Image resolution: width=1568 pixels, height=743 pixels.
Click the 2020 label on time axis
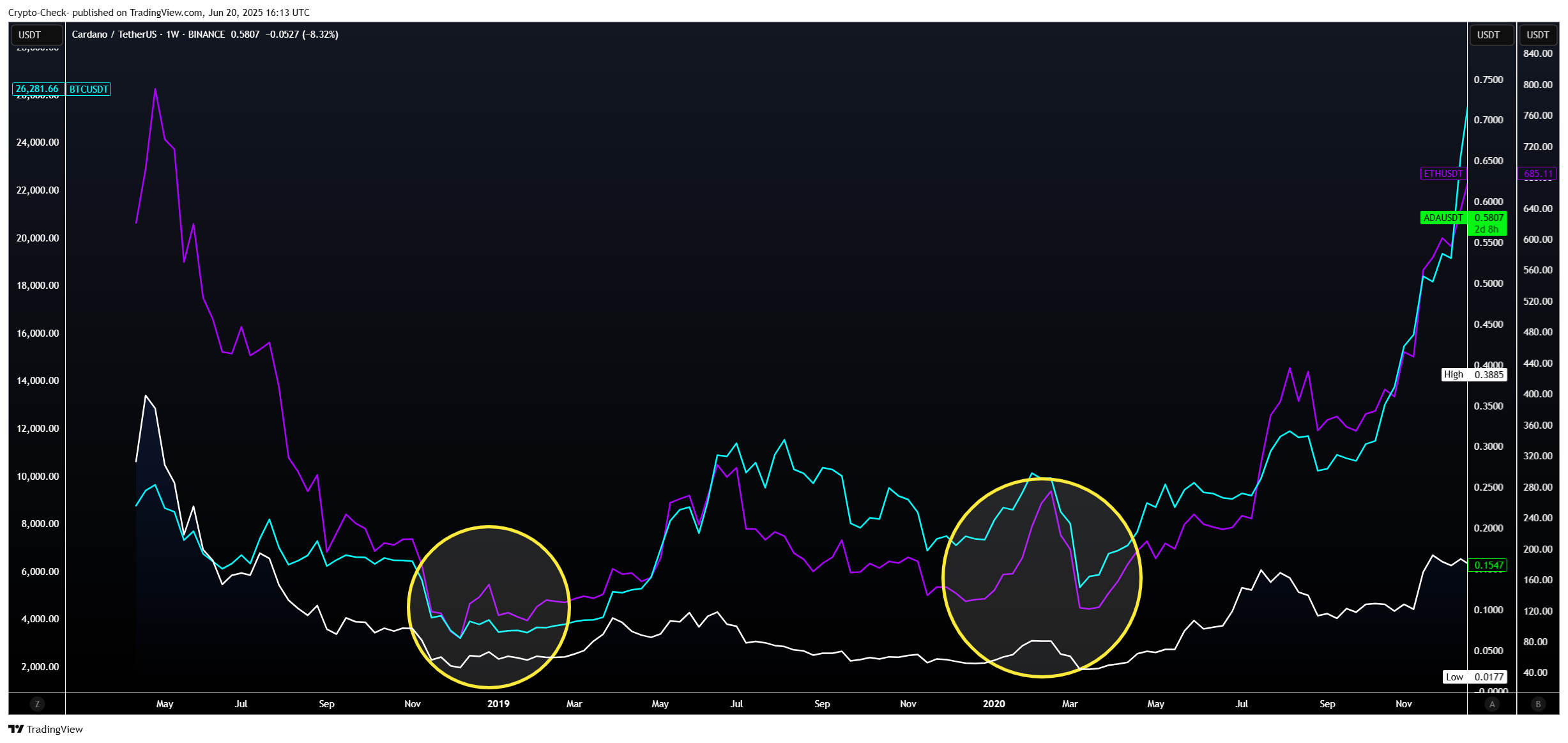pos(994,704)
